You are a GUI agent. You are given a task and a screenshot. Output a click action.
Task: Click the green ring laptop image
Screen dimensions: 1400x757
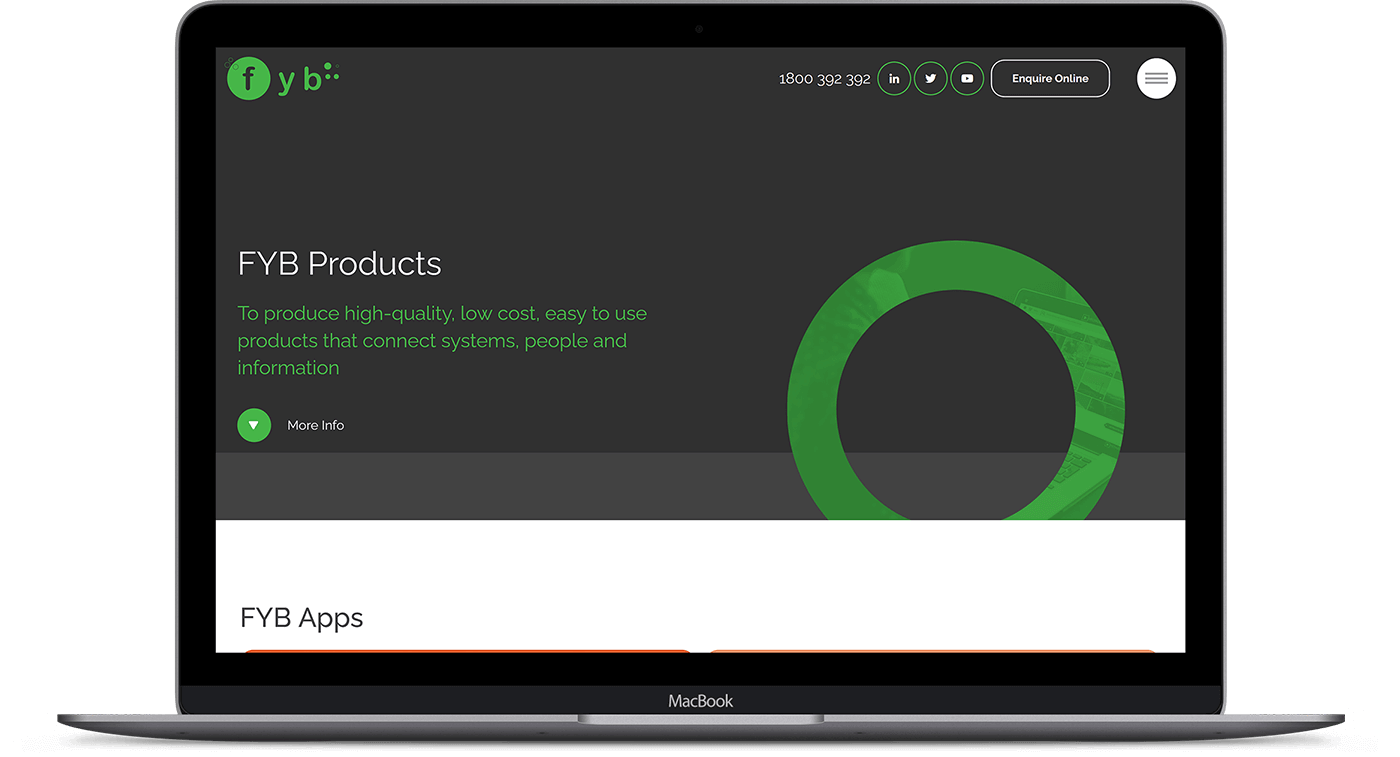pyautogui.click(x=956, y=382)
